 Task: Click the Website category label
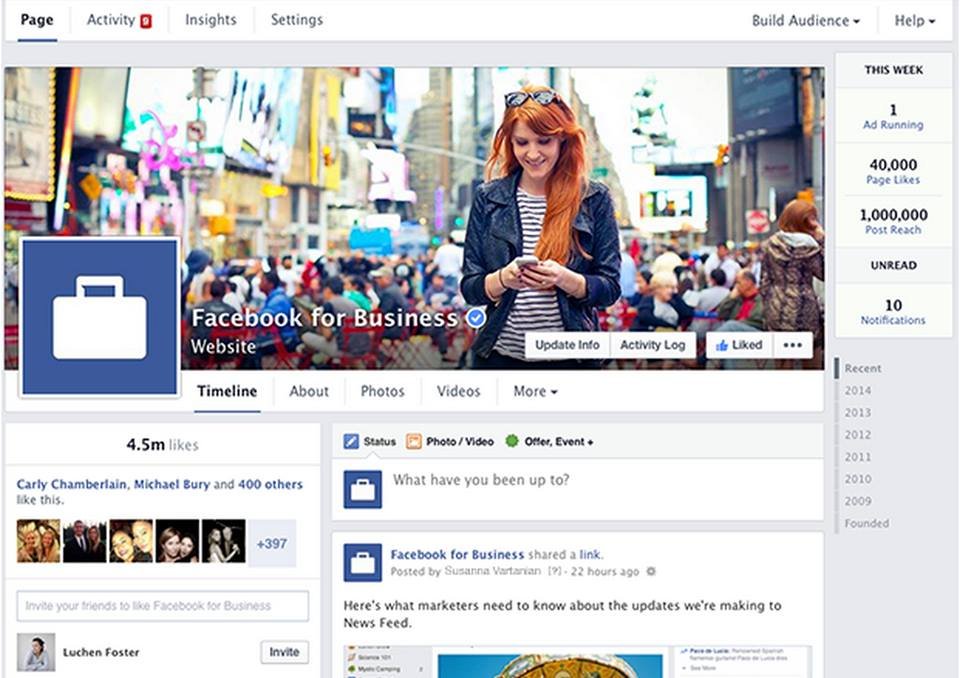(x=223, y=347)
